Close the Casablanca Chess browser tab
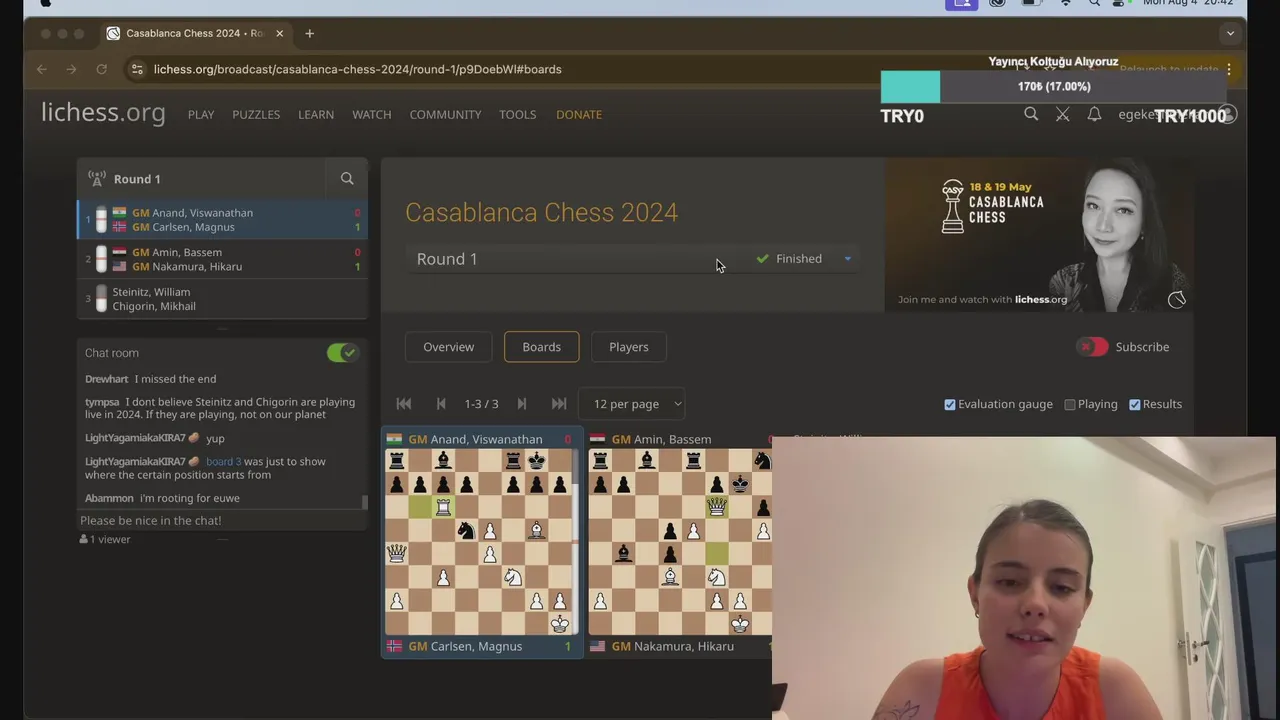 (279, 33)
